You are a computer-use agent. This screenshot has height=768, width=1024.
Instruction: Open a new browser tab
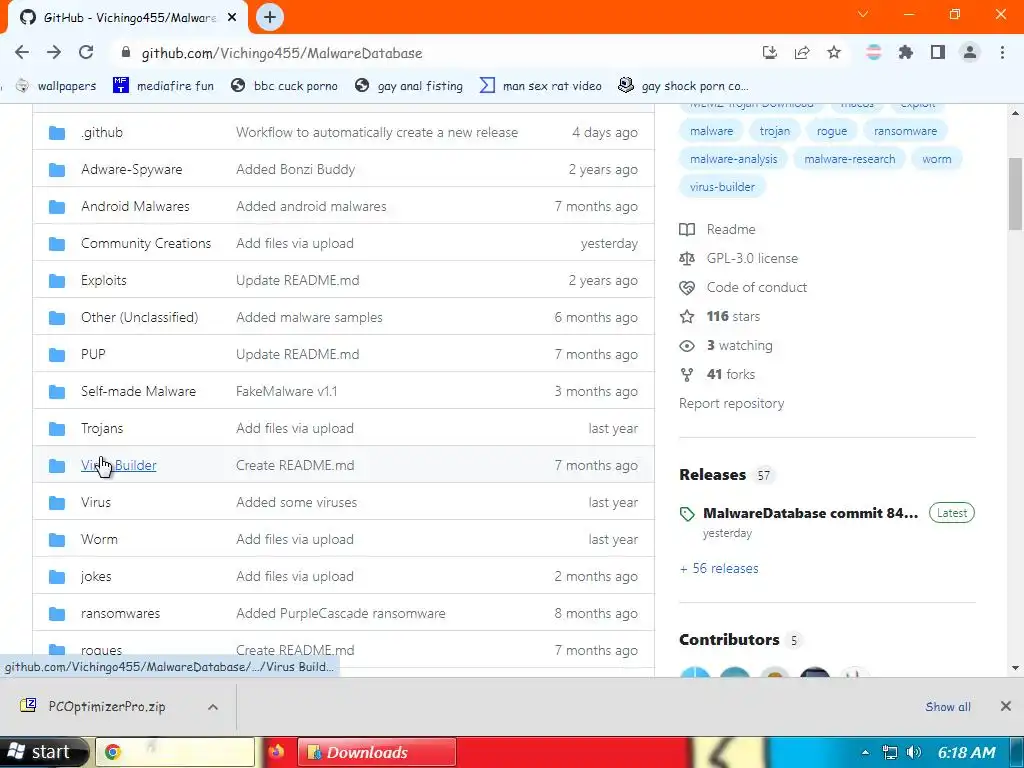(270, 17)
